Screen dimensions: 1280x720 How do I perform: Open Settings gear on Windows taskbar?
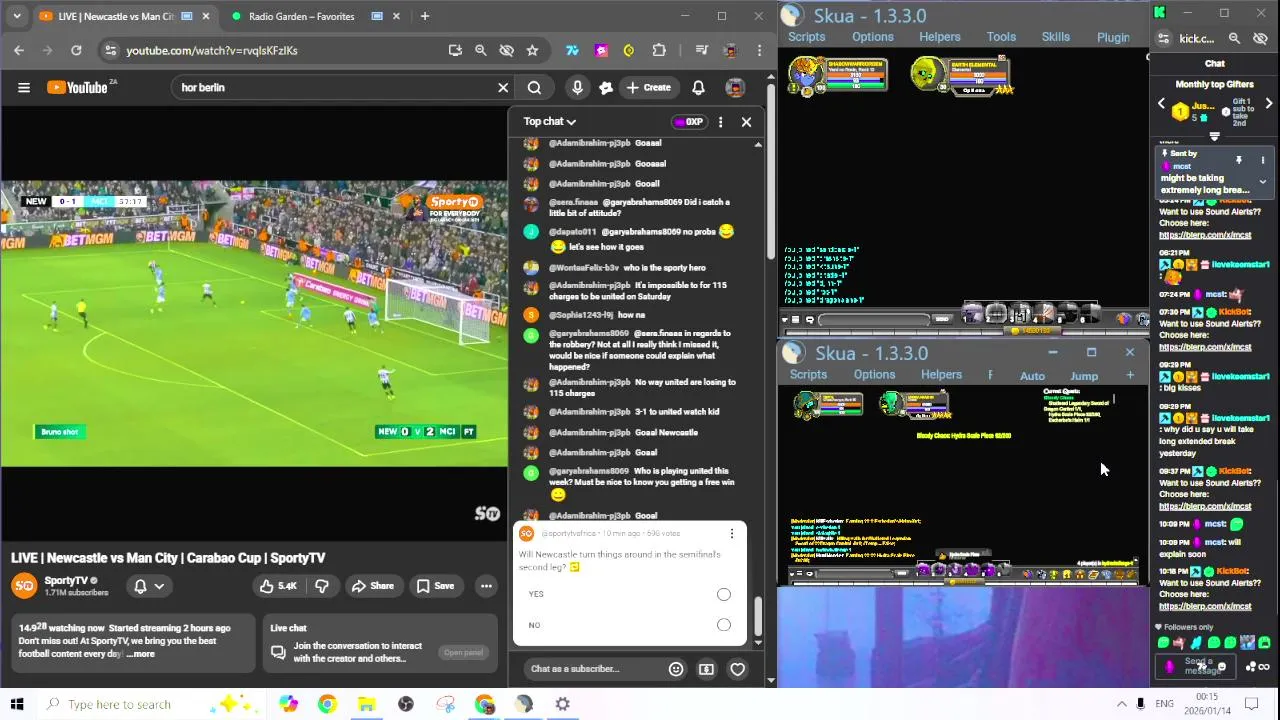[563, 704]
